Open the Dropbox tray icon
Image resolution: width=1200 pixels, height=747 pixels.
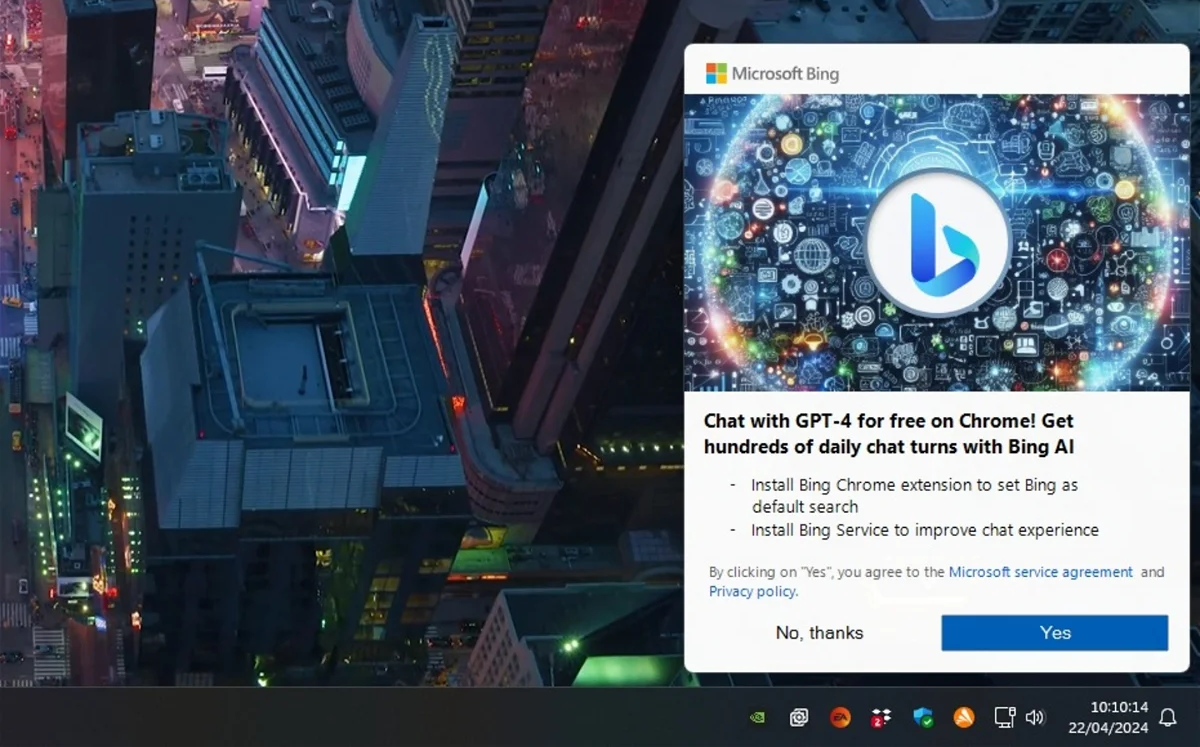(881, 717)
